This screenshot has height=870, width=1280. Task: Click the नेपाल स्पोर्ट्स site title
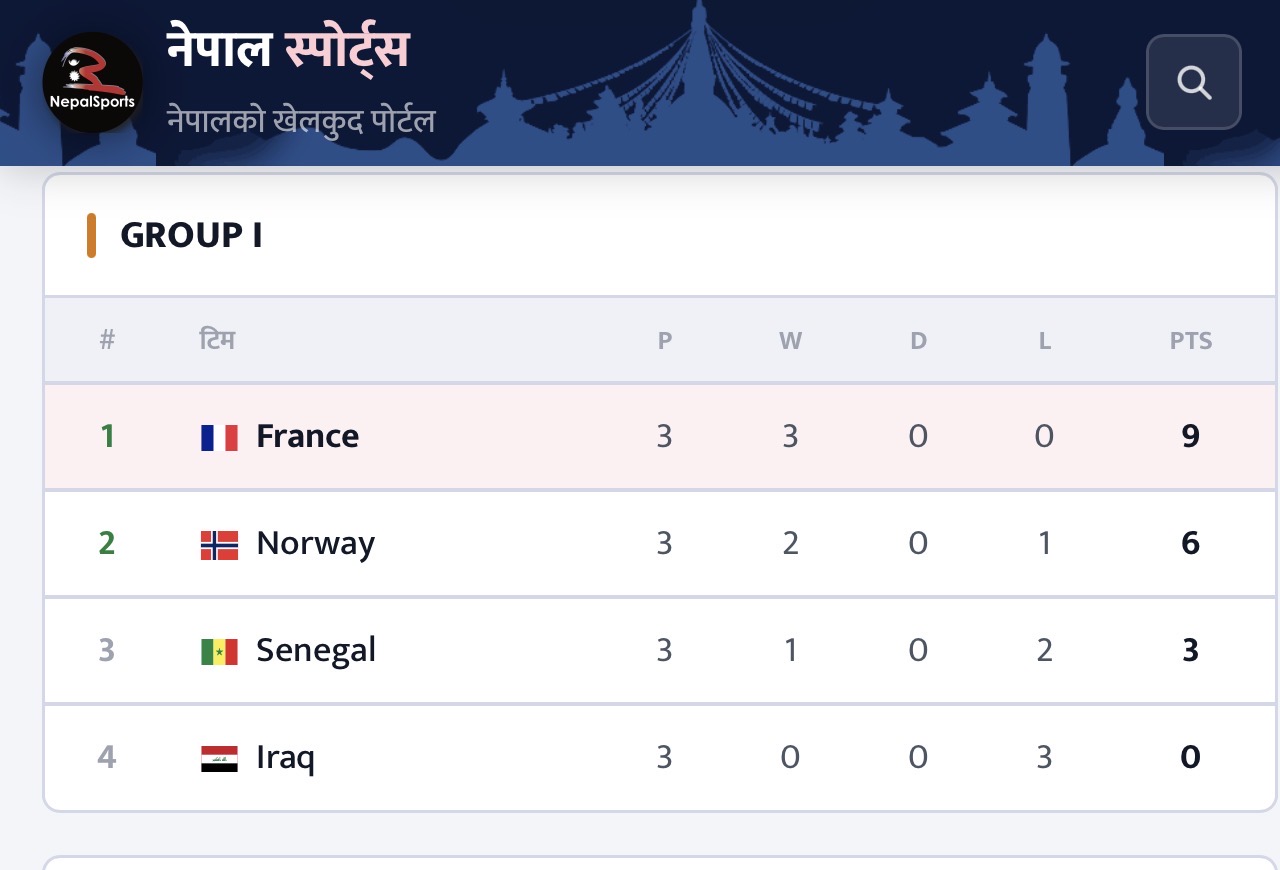tap(288, 50)
